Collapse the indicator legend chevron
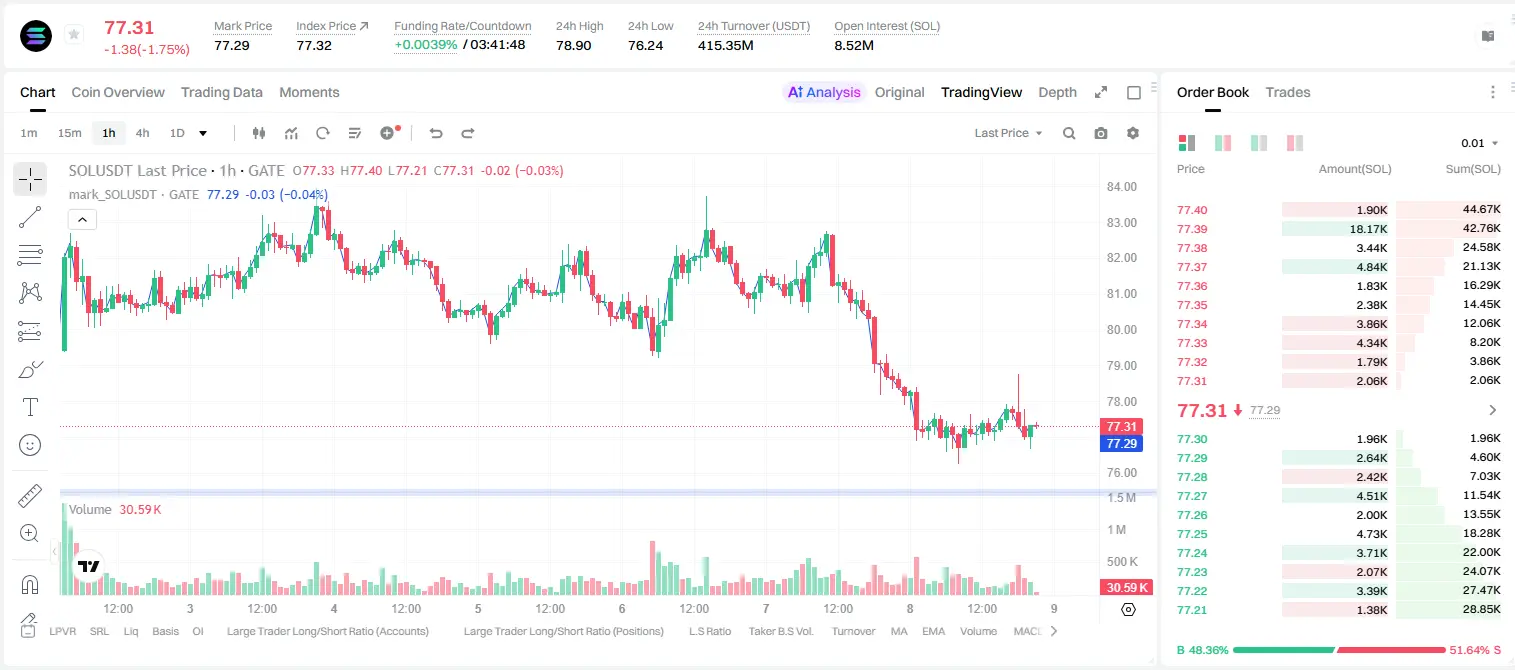Screen dimensions: 1515x670 [82, 219]
